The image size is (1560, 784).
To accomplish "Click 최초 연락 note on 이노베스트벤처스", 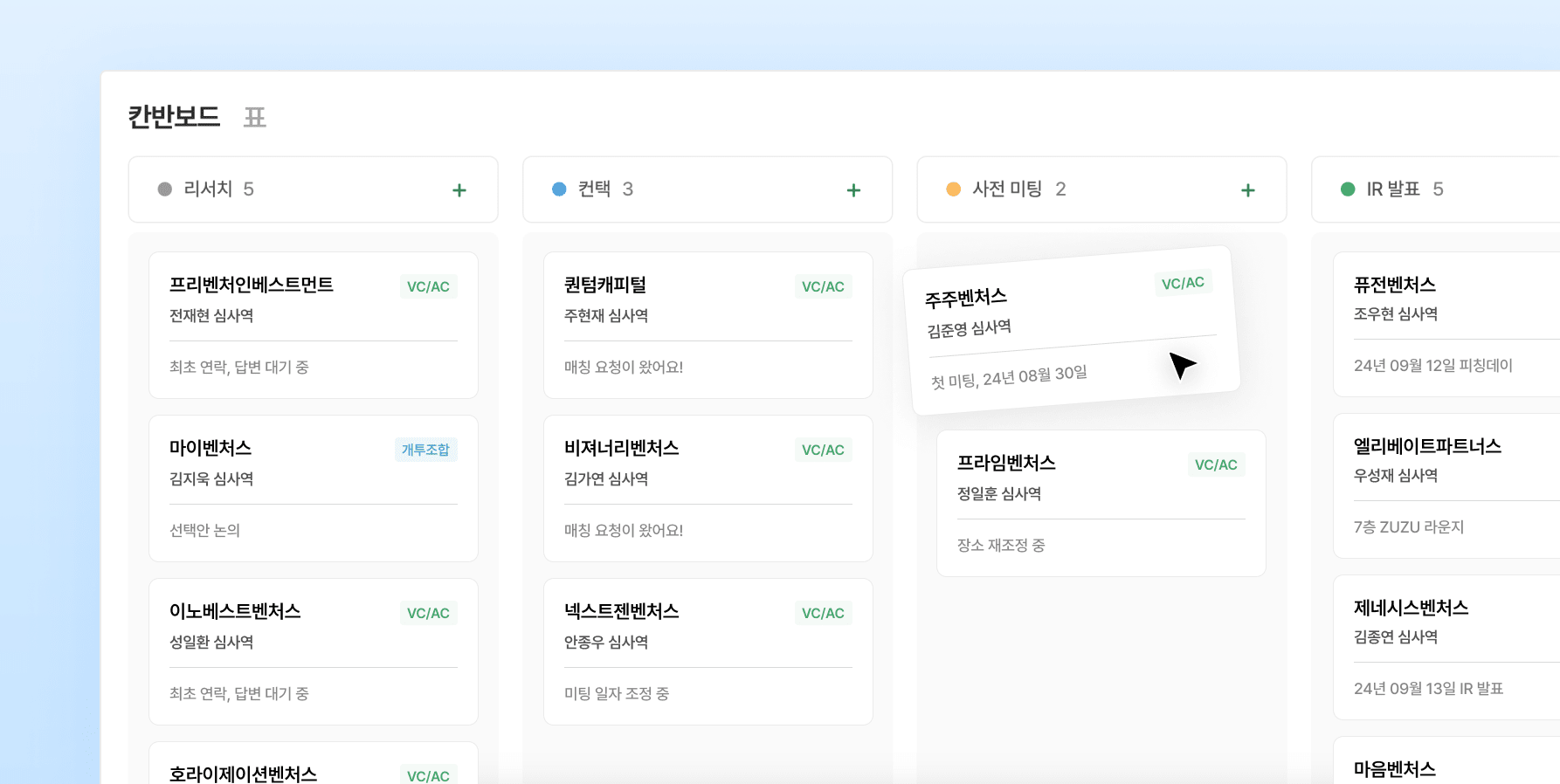I will pyautogui.click(x=239, y=694).
